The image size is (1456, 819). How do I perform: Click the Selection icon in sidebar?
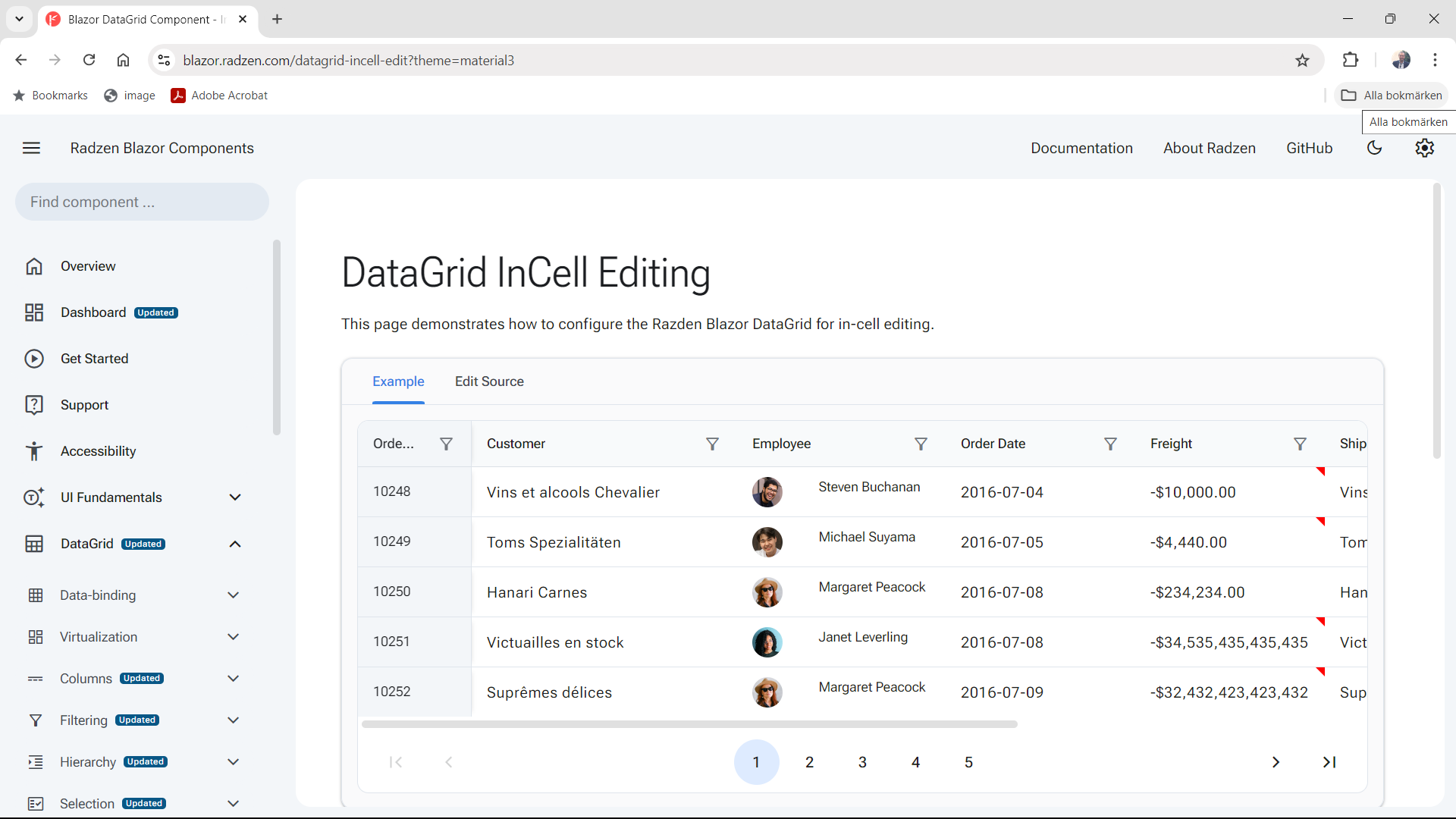(36, 804)
